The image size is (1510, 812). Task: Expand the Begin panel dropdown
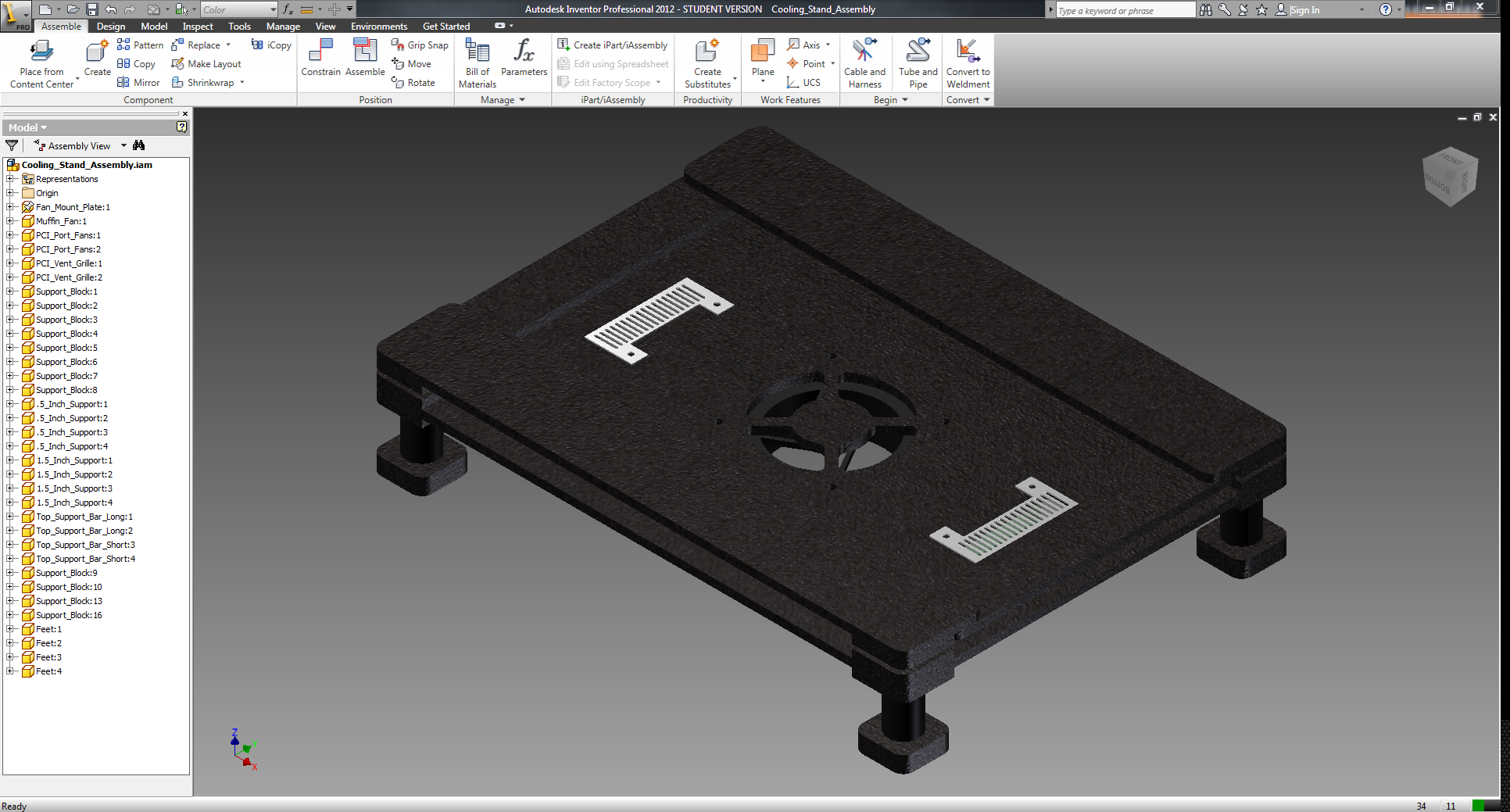point(905,100)
